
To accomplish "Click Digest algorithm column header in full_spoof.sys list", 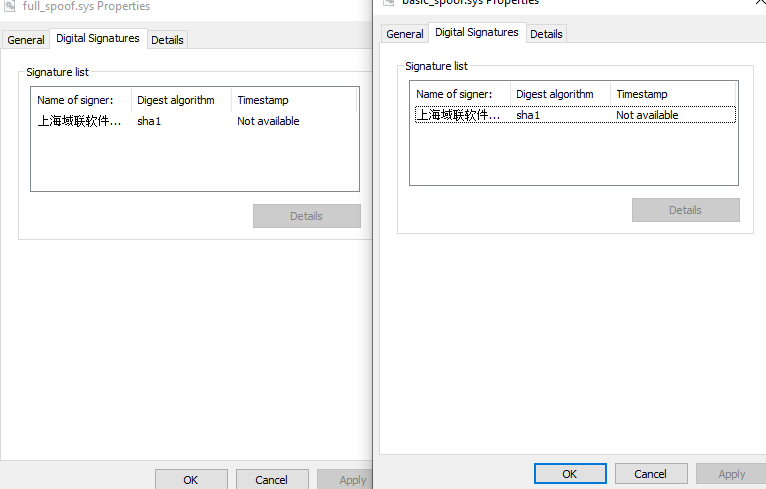I will pos(180,100).
